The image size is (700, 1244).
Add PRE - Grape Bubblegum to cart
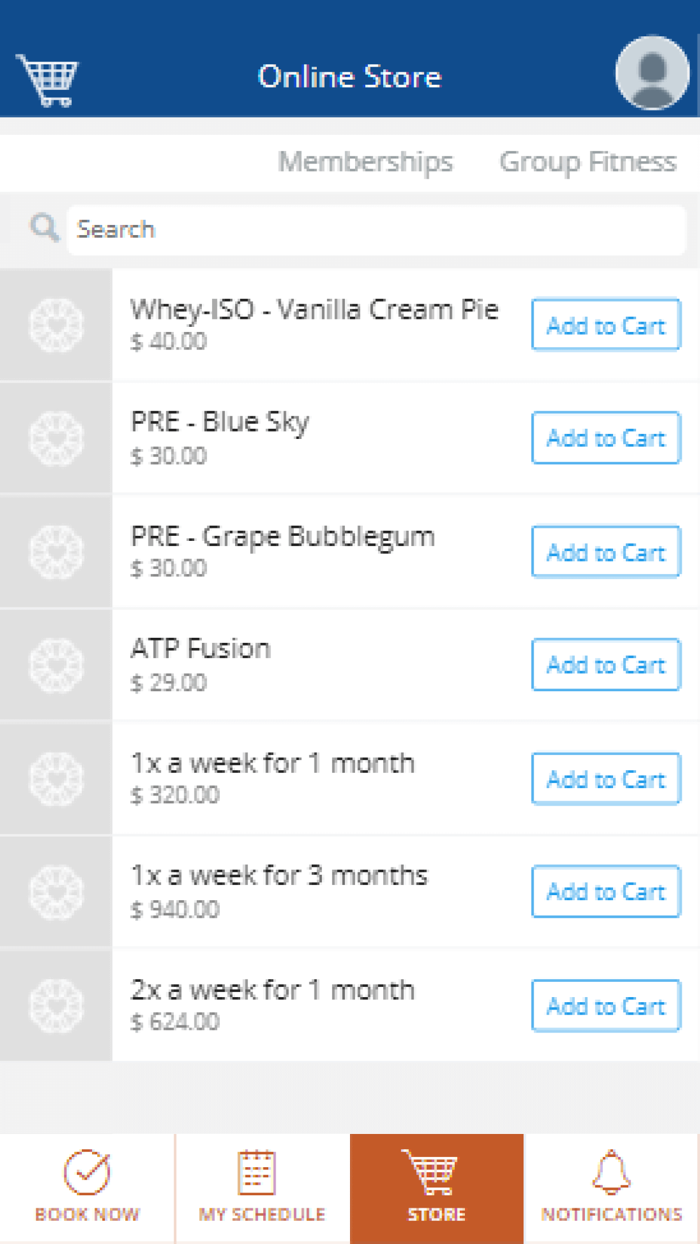[x=605, y=552]
